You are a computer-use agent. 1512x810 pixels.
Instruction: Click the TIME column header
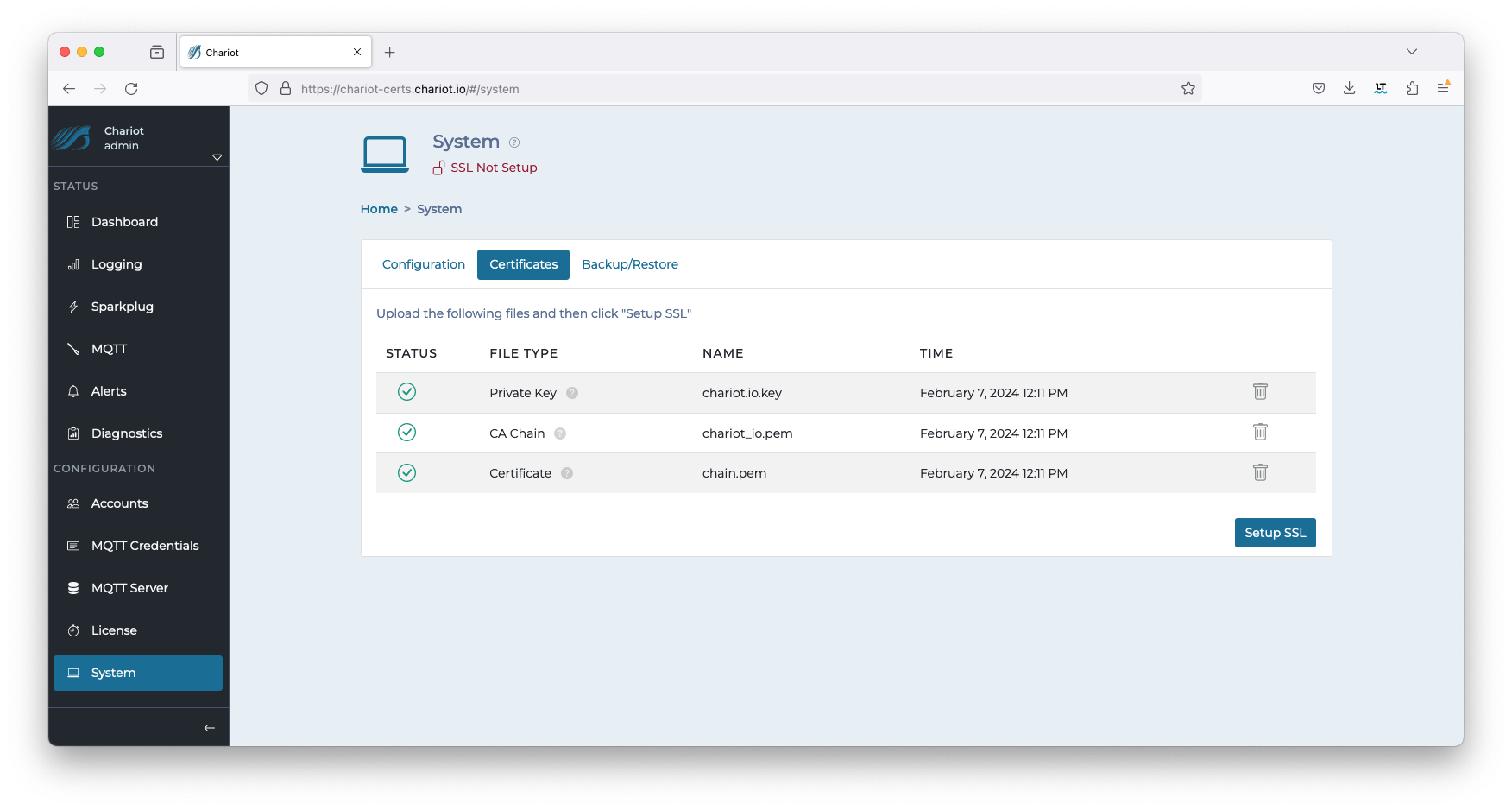(936, 353)
